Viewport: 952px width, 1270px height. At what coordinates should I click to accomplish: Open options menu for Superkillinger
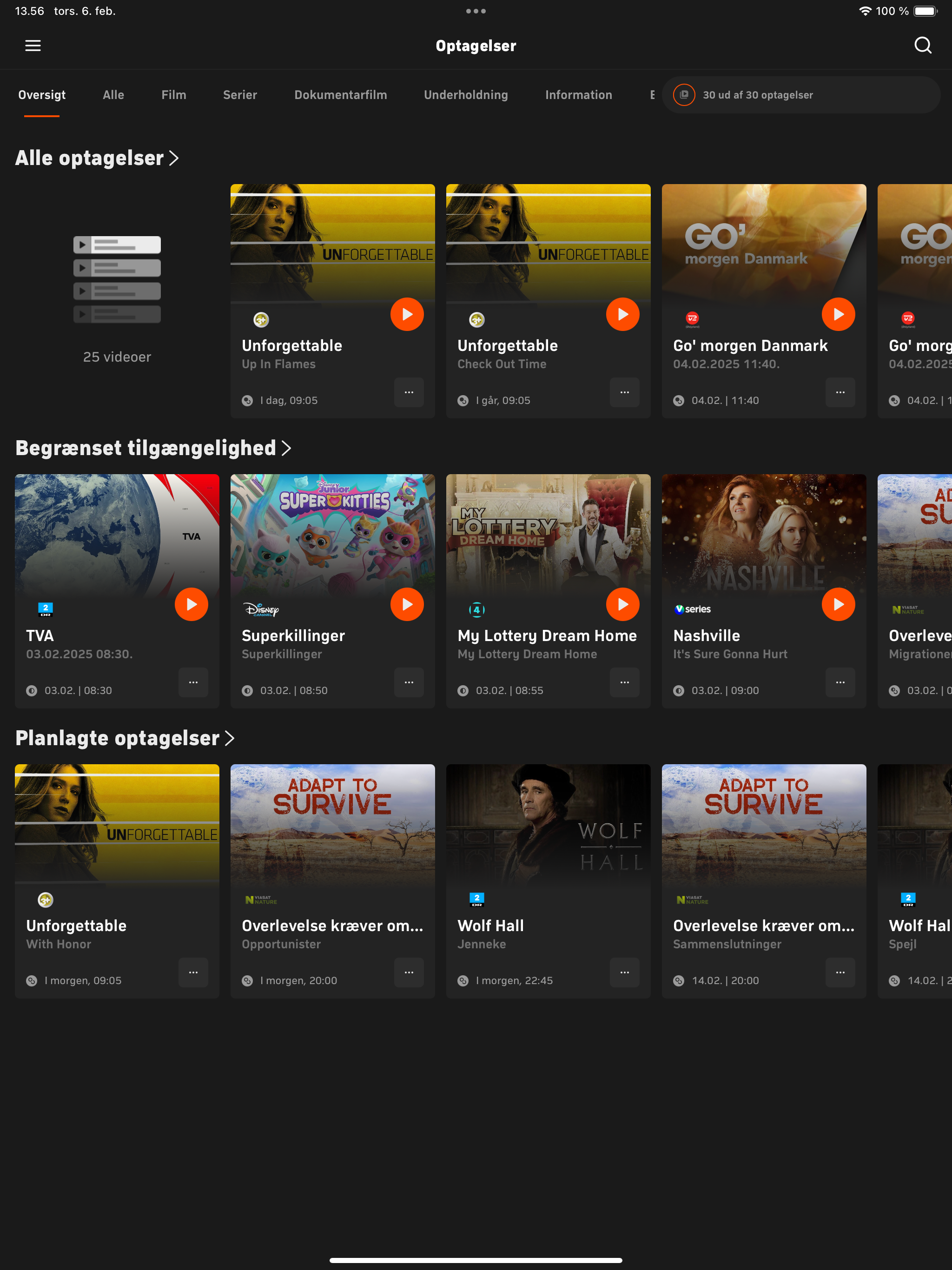point(409,682)
